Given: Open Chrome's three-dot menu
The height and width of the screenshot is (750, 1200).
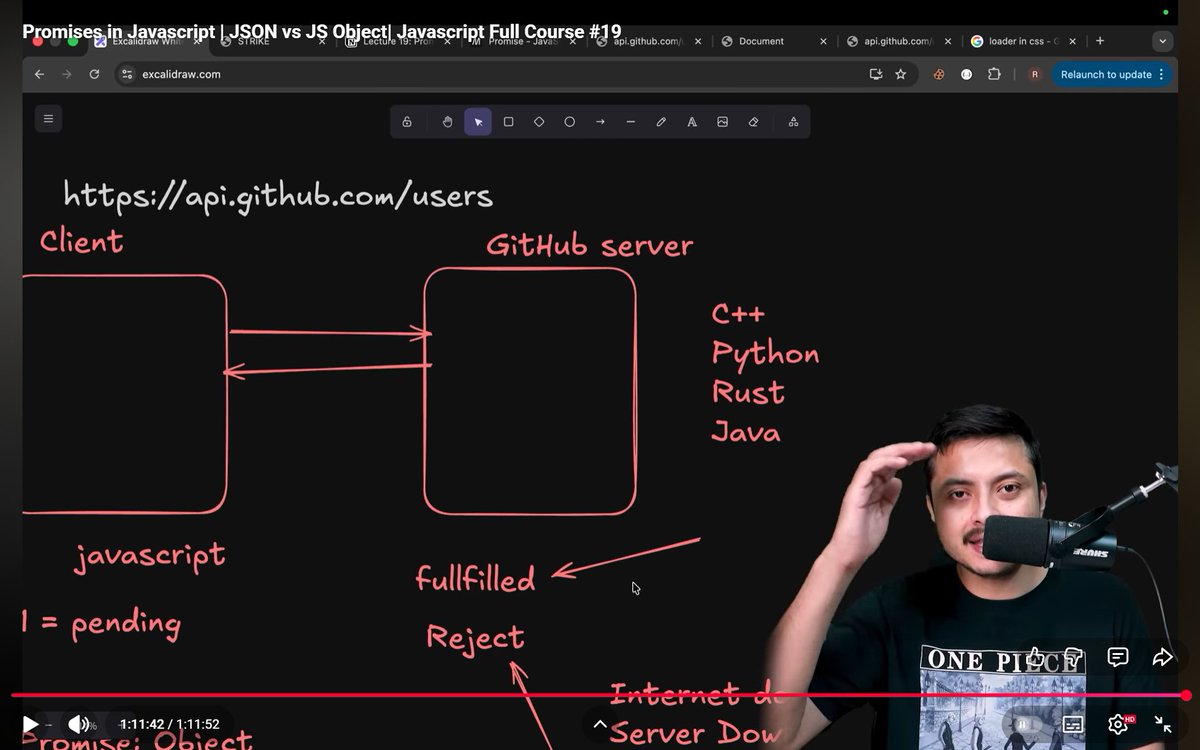Looking at the screenshot, I should click(1161, 74).
